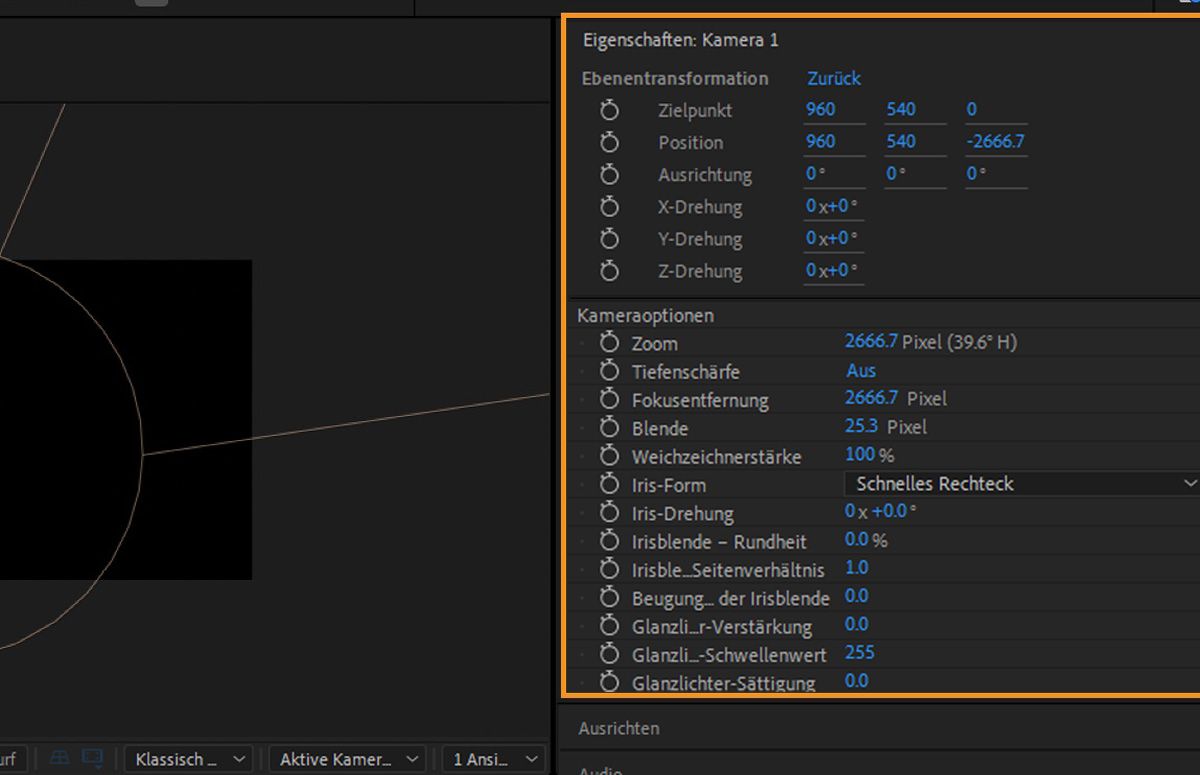Enable the Position stopwatch for Kamera 1
1200x775 pixels.
pyautogui.click(x=610, y=143)
